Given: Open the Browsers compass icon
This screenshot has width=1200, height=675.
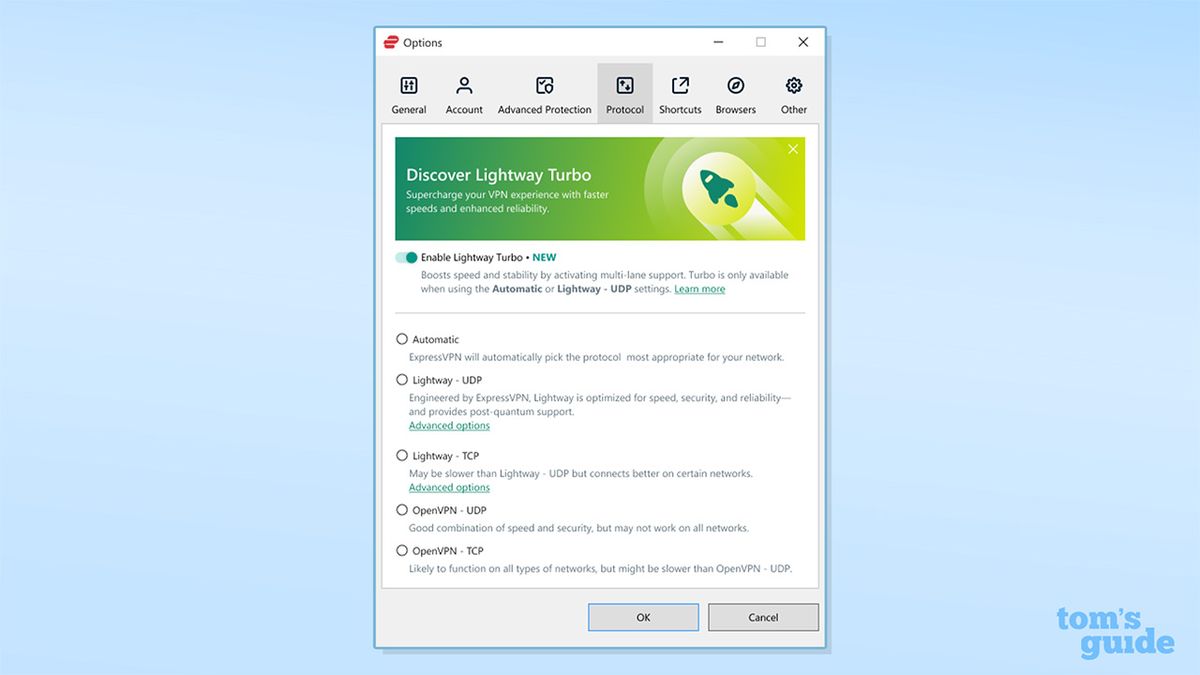Looking at the screenshot, I should pyautogui.click(x=736, y=85).
